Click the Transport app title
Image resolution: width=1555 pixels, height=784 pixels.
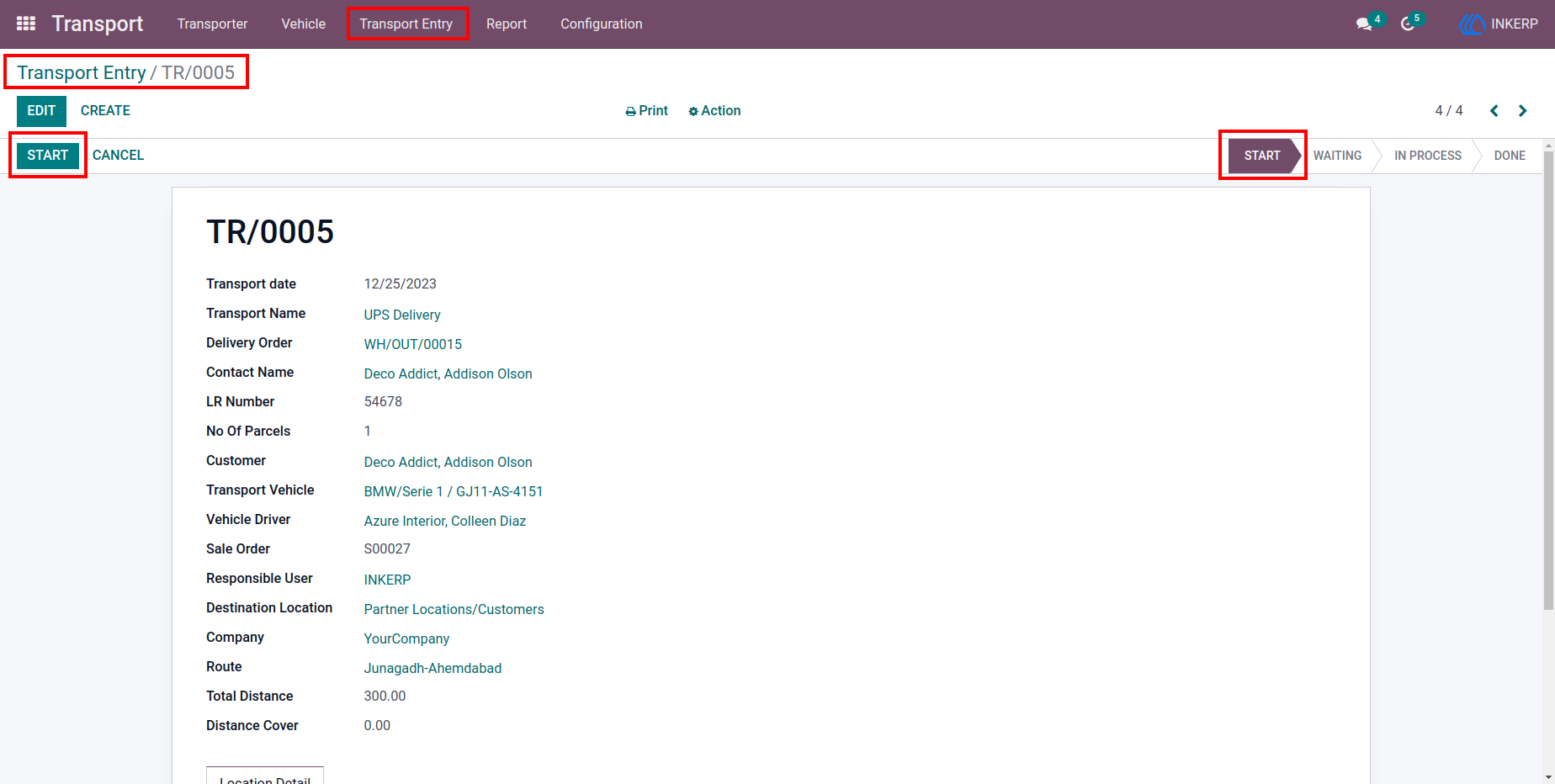pos(98,24)
